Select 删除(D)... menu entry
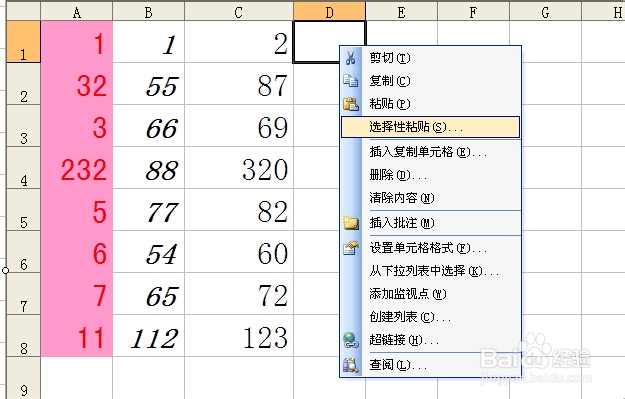The image size is (625, 399). [430, 175]
